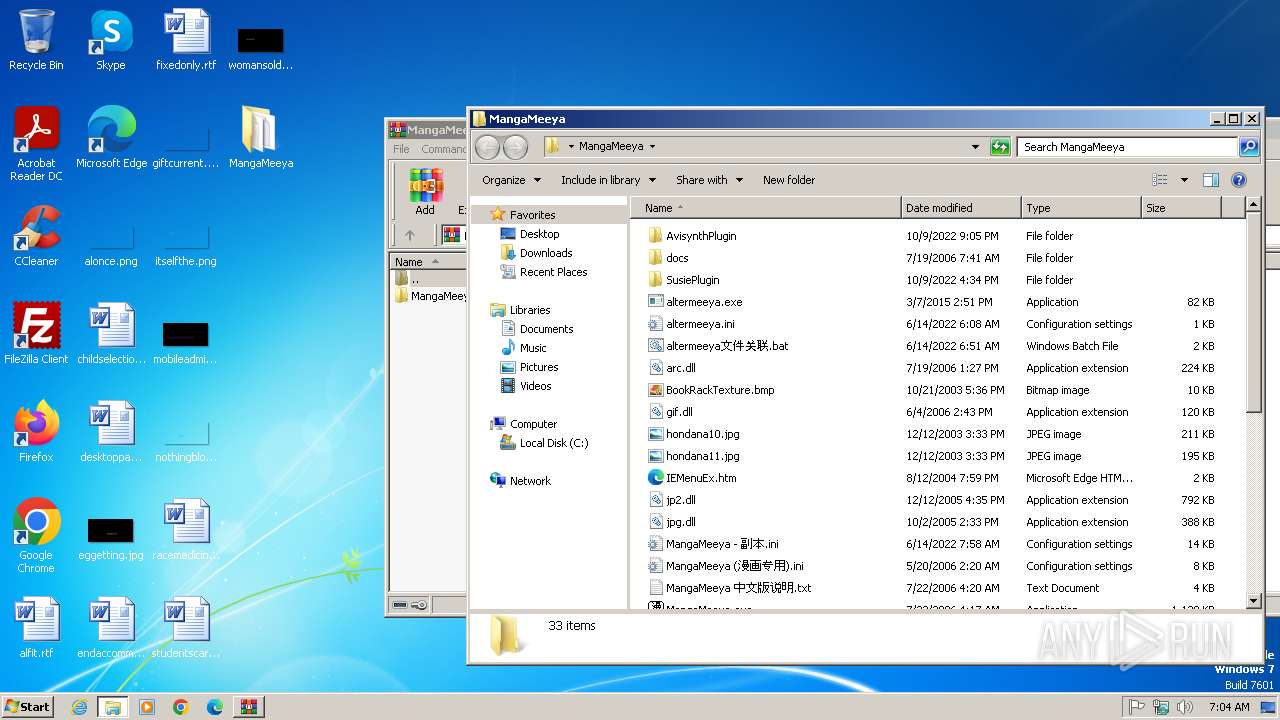Open the CCleaner desktop shortcut
This screenshot has width=1280, height=720.
[36, 236]
